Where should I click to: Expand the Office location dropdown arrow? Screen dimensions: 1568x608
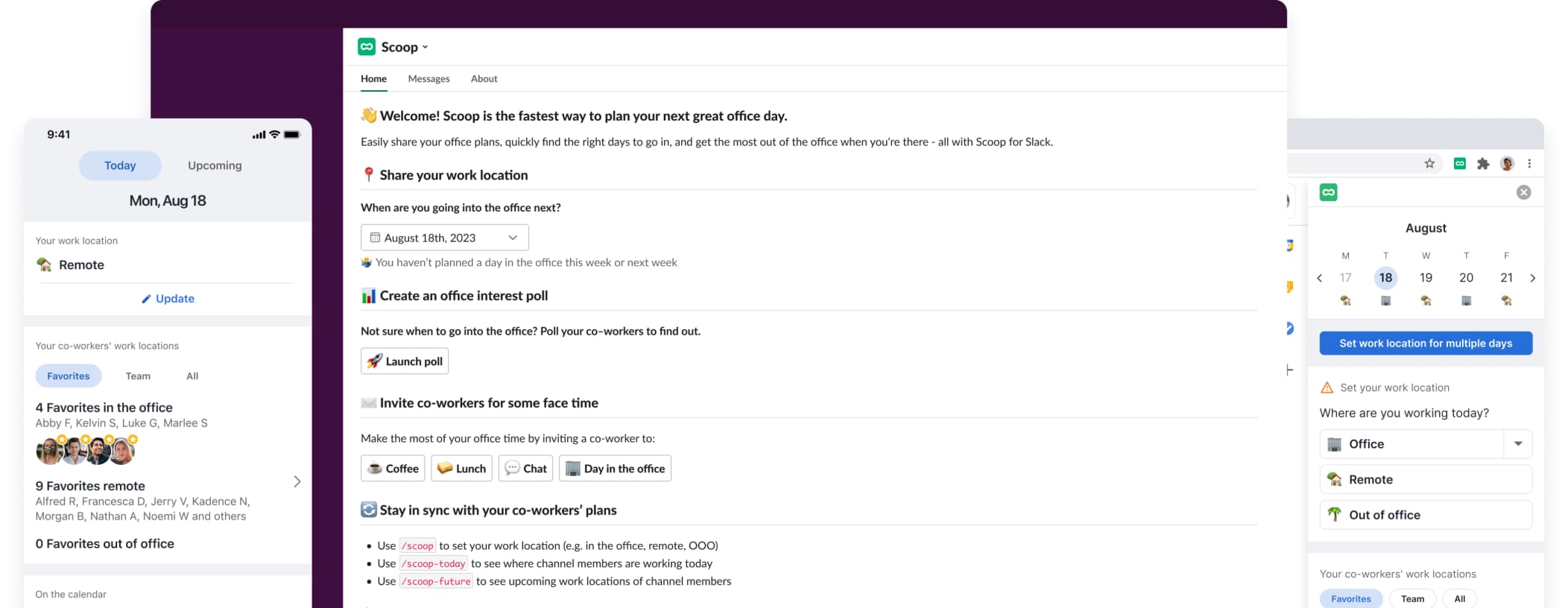tap(1517, 444)
